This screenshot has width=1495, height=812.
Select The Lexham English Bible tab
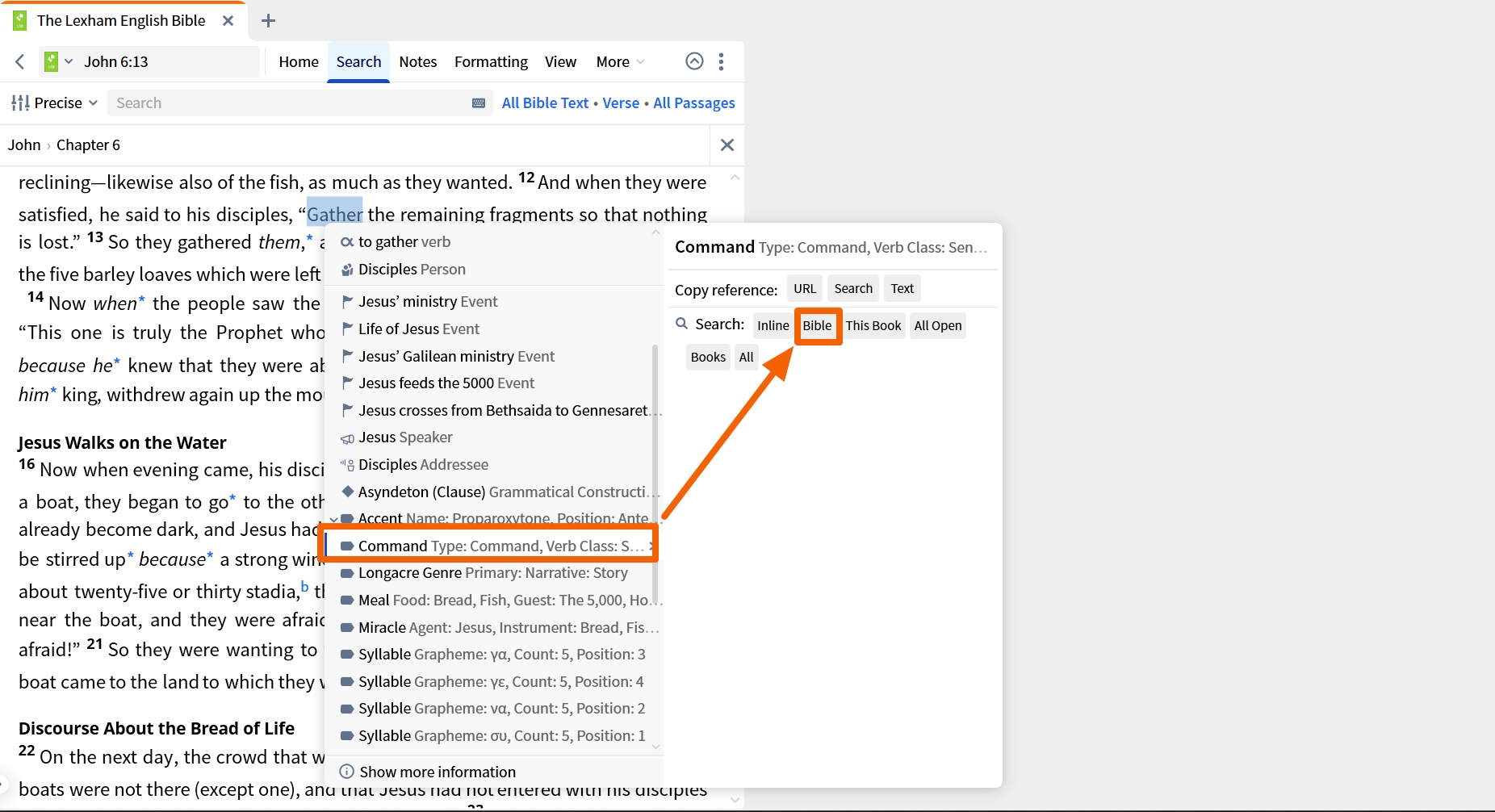tap(121, 21)
